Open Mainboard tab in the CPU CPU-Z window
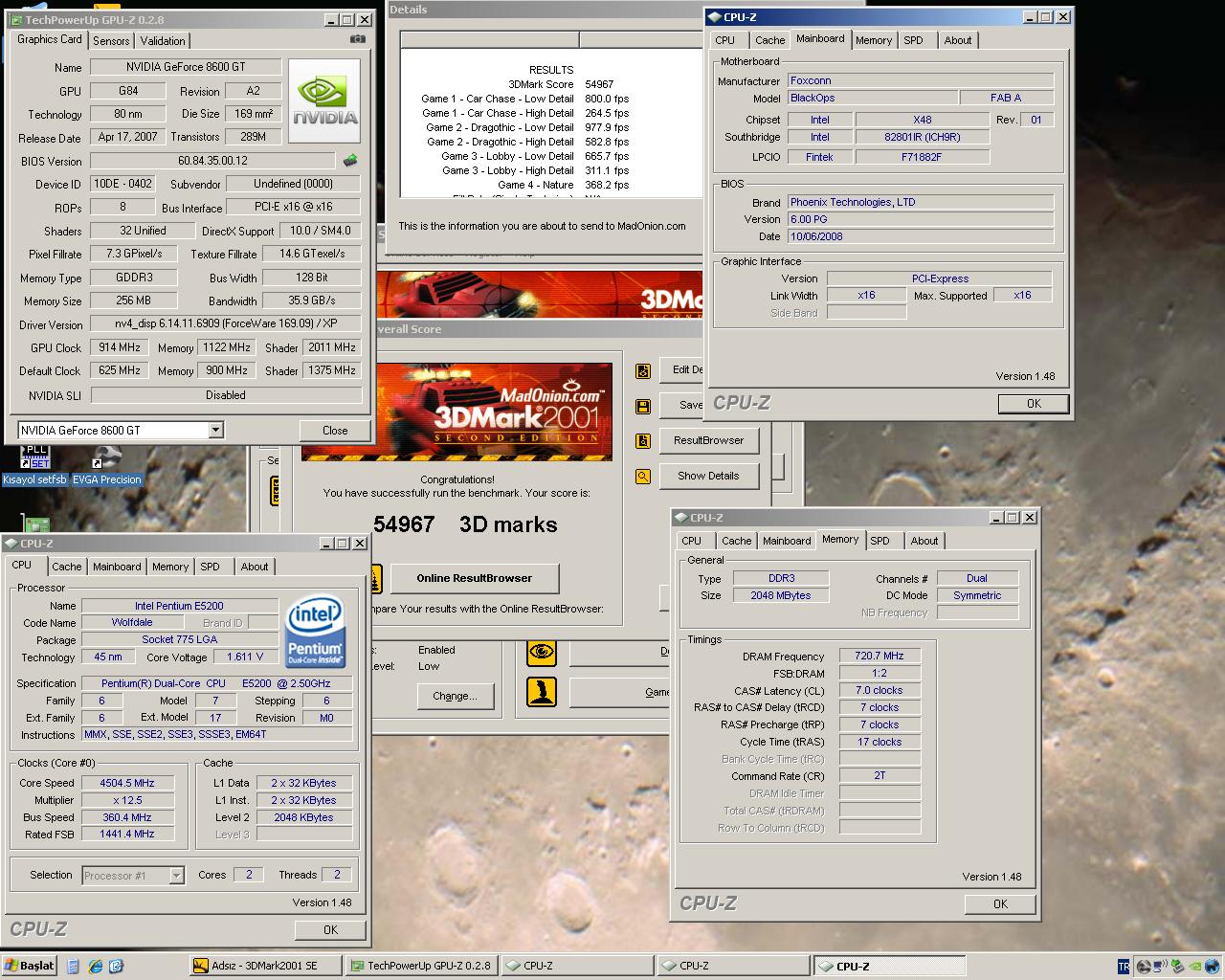This screenshot has height=980, width=1225. tap(117, 567)
